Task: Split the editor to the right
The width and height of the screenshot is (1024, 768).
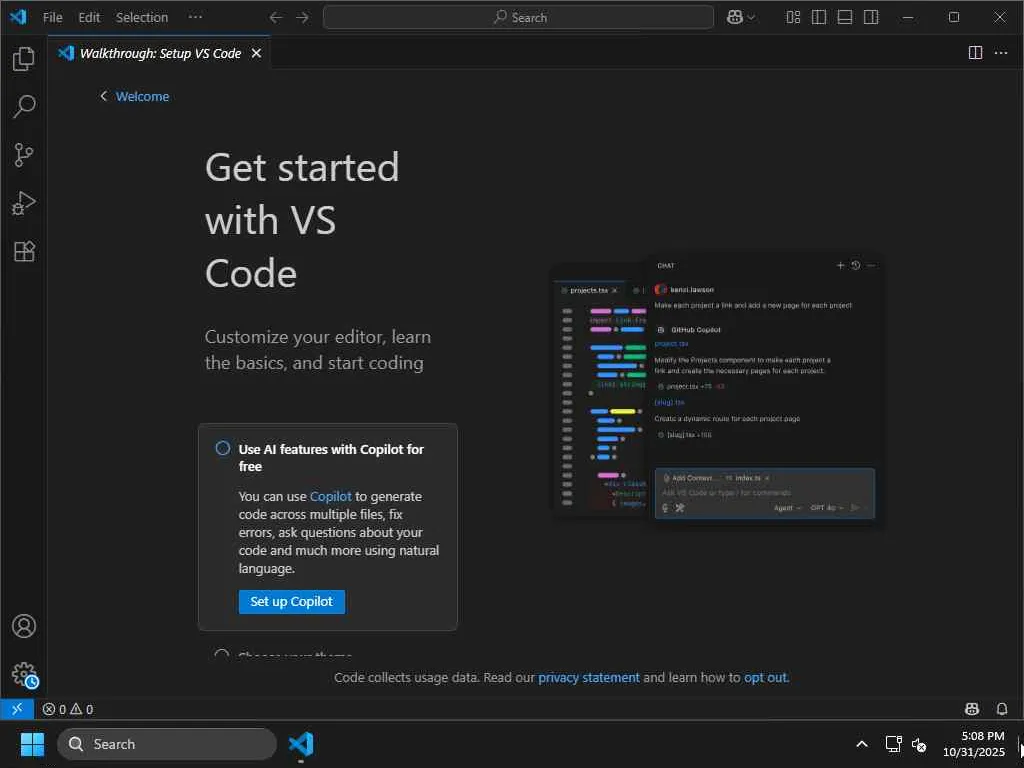Action: (x=975, y=53)
